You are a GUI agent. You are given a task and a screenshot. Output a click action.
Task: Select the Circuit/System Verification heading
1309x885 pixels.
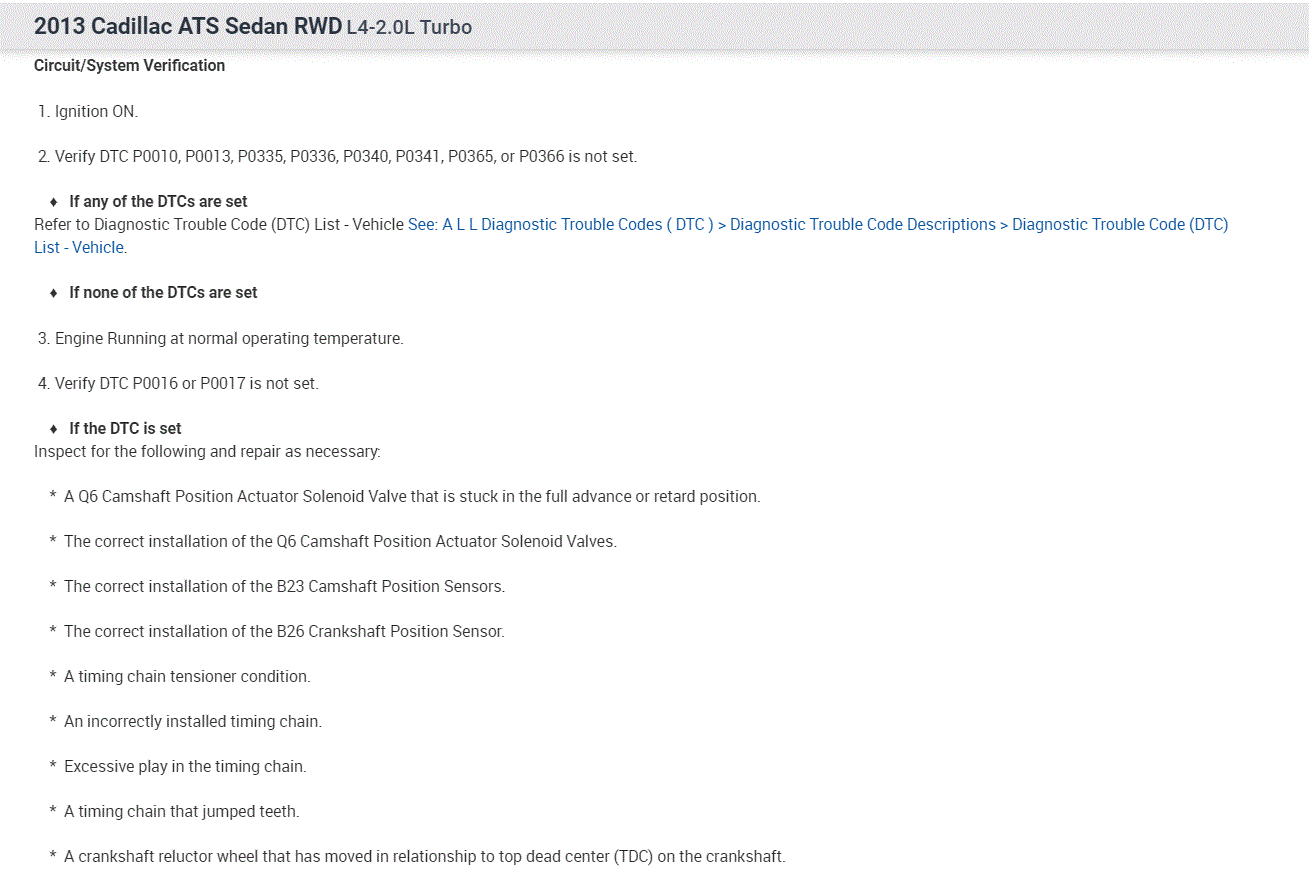(129, 66)
